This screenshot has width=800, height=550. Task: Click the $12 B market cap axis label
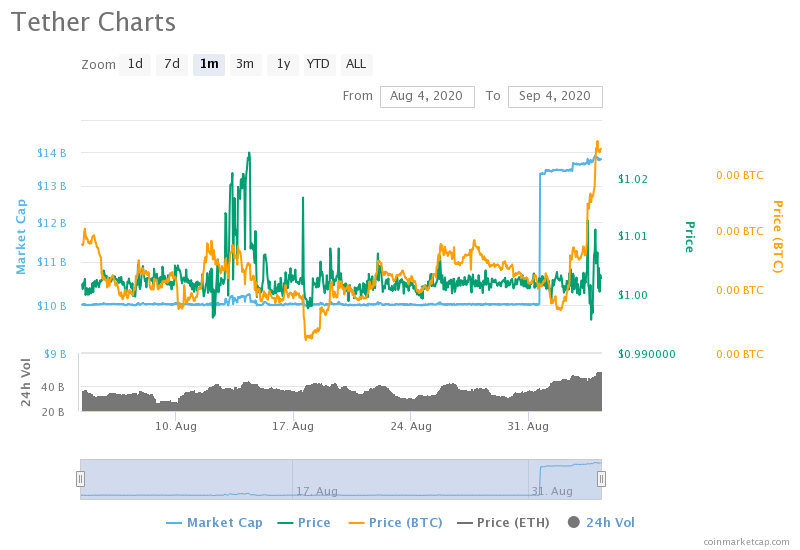pos(52,223)
